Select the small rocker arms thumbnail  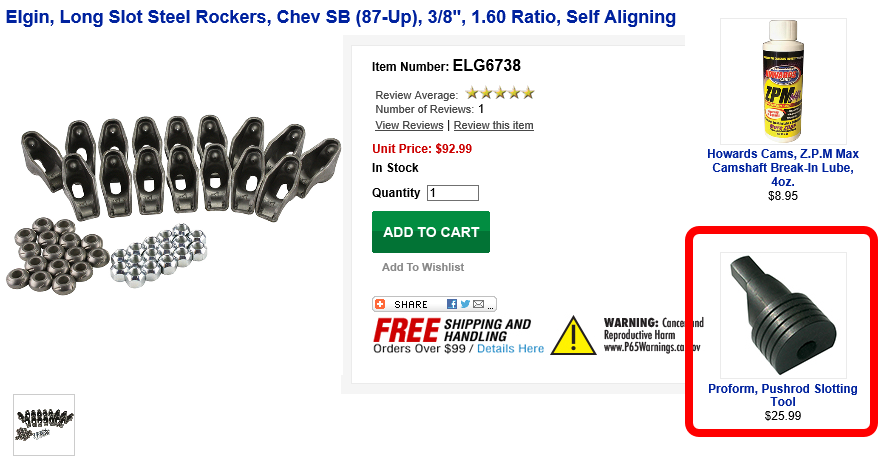(44, 425)
